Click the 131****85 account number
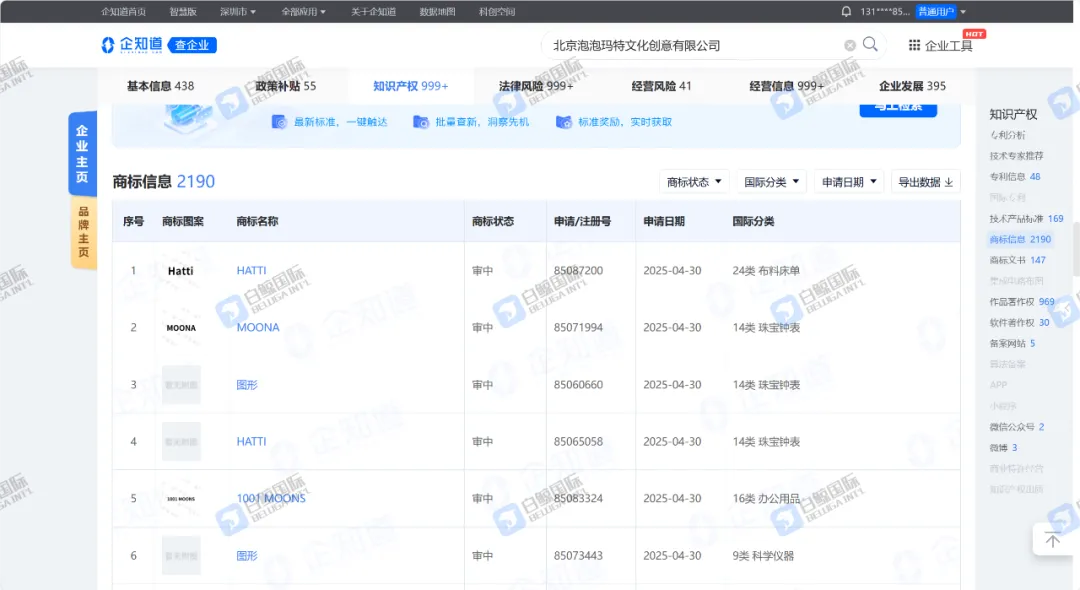 [885, 12]
